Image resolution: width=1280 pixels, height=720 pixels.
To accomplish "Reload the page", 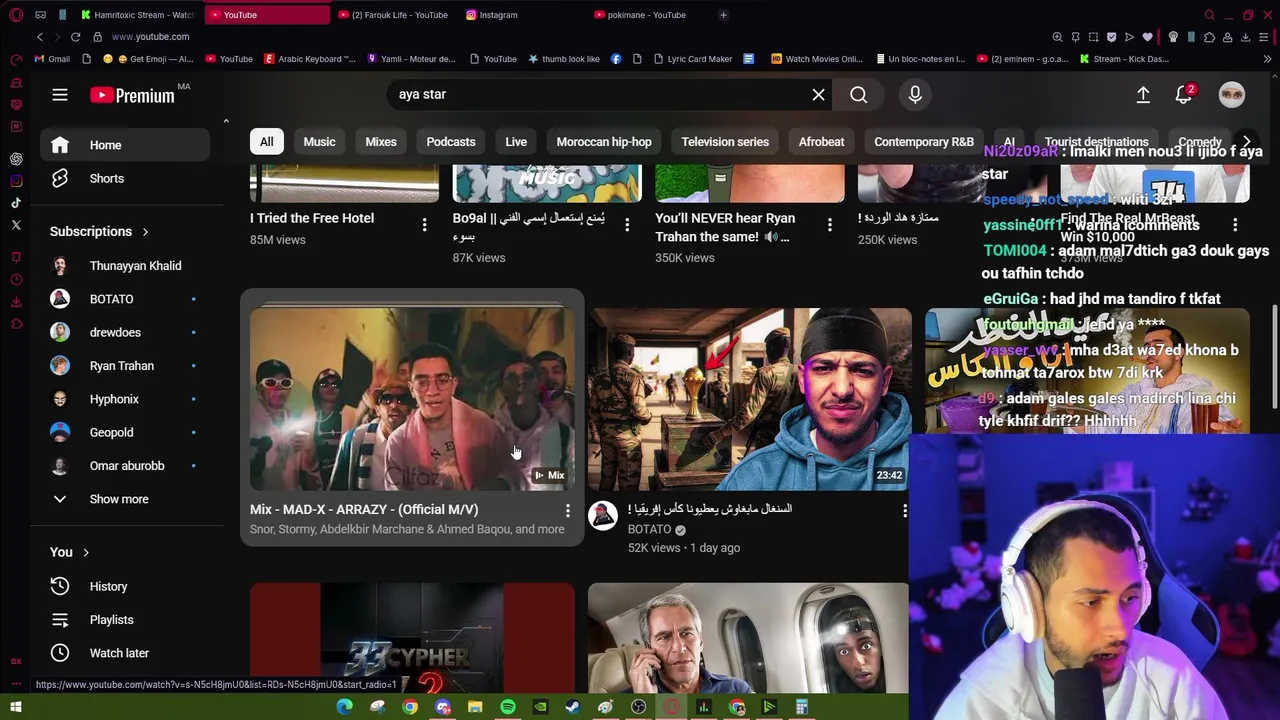I will tap(75, 37).
